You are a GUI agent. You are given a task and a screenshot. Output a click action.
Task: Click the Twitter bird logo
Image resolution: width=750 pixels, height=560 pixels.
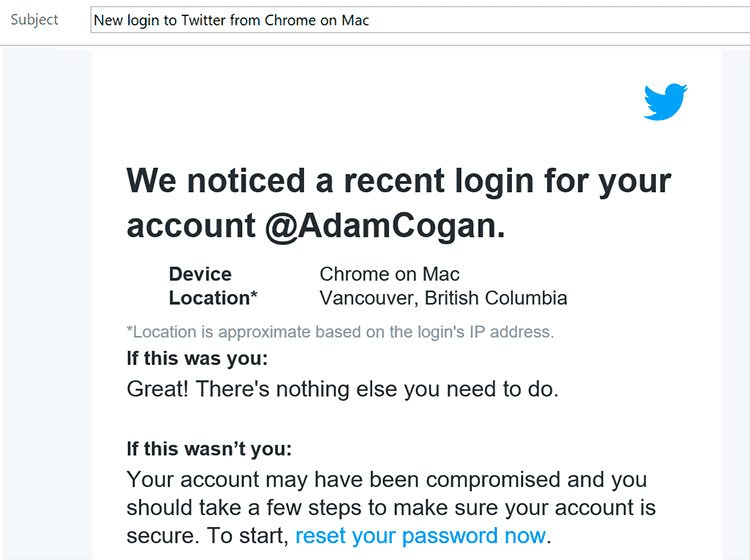click(665, 102)
